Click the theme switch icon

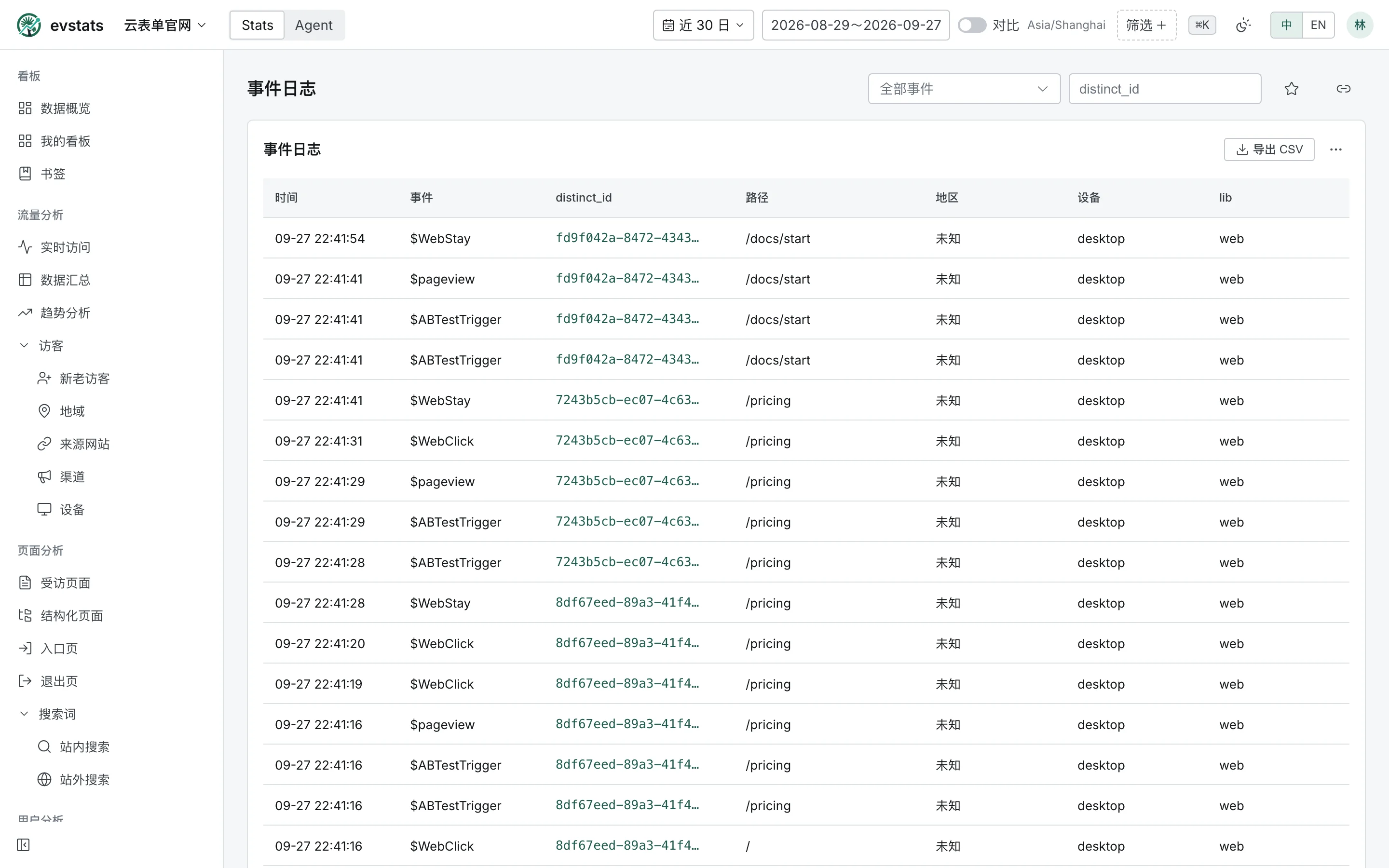(1243, 25)
